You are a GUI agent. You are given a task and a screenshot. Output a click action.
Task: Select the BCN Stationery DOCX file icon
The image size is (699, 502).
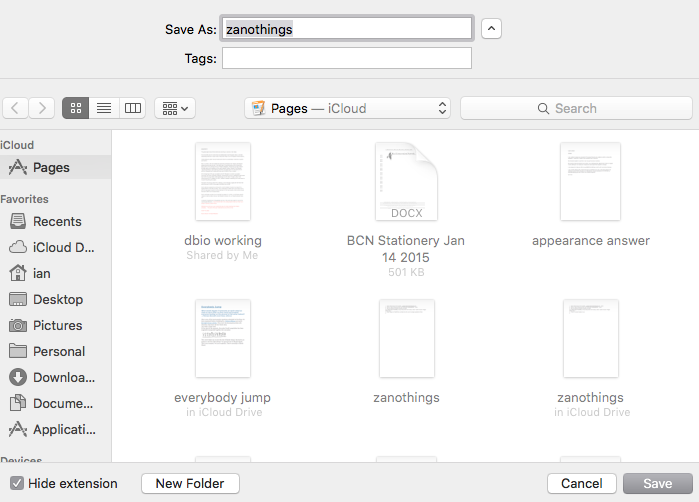click(x=407, y=181)
